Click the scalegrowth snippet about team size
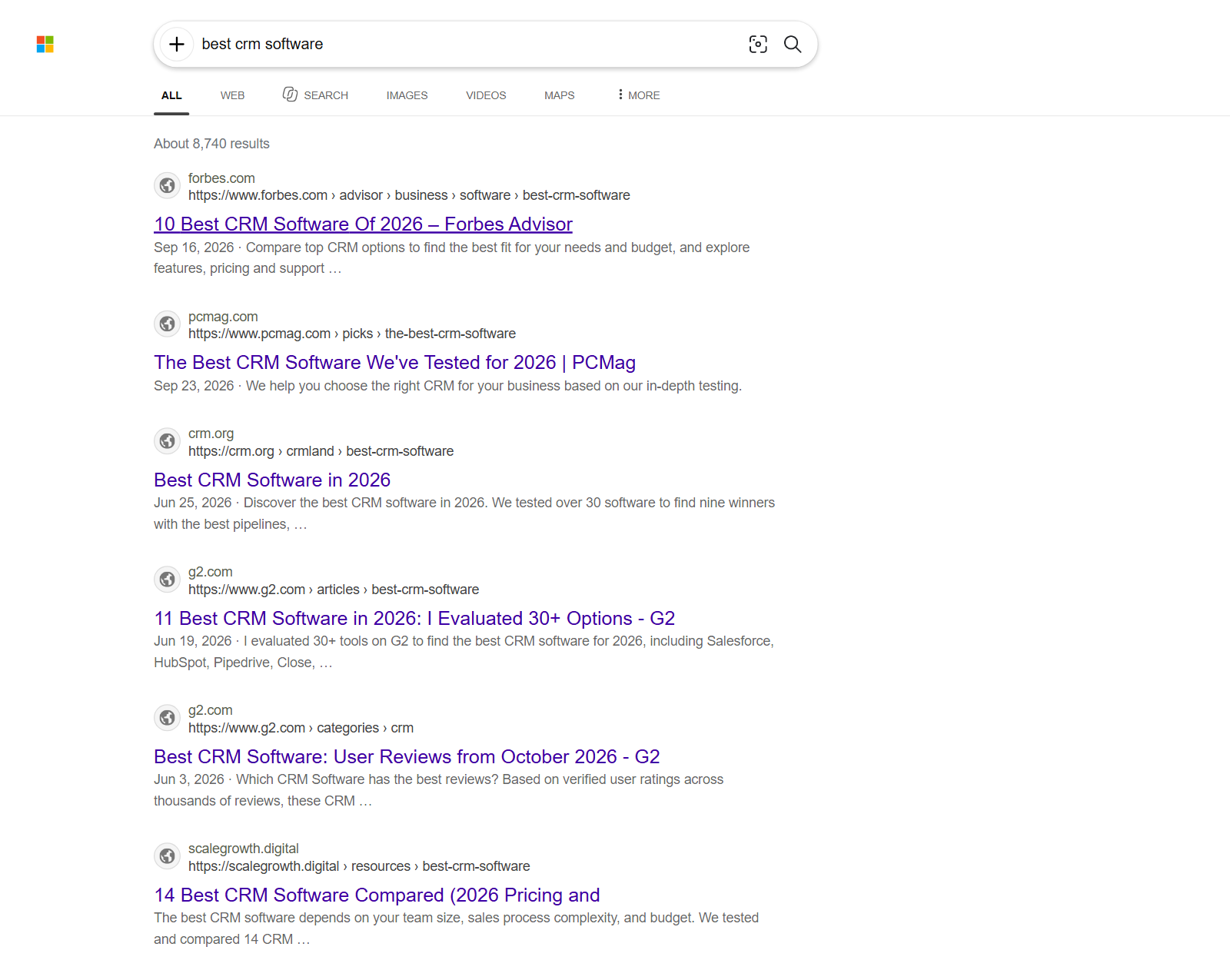Screen dimensions: 1230x980 click(456, 929)
